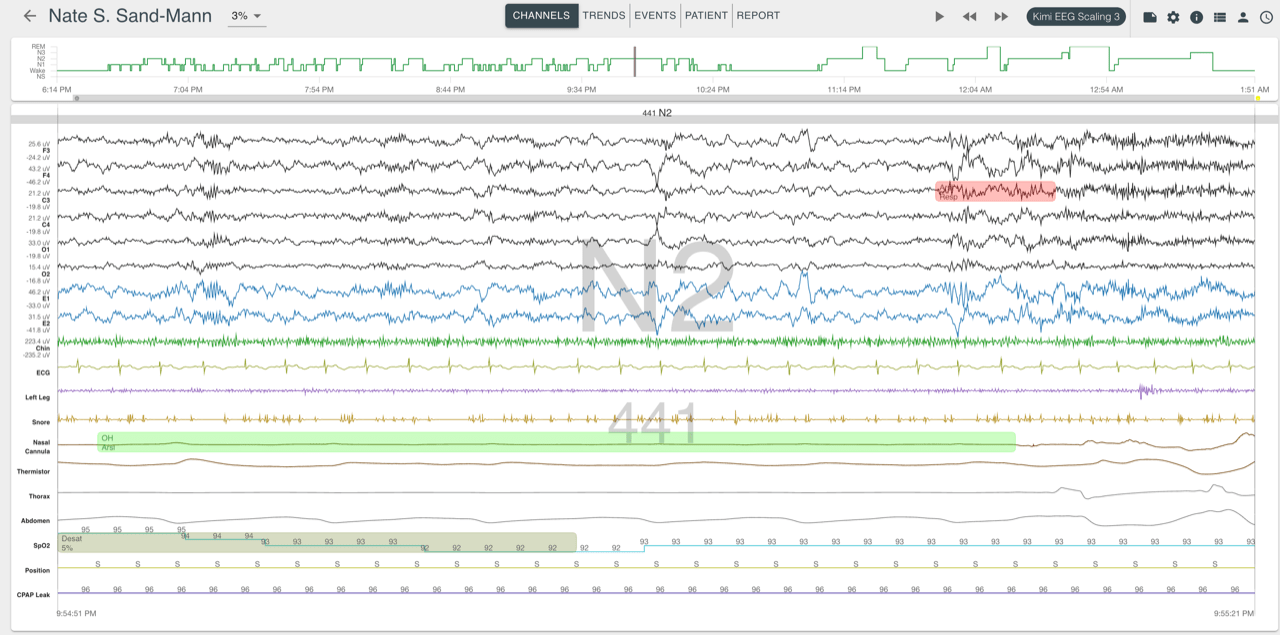This screenshot has width=1280, height=635.
Task: Click the fast-forward double-arrow icon
Action: (1000, 17)
